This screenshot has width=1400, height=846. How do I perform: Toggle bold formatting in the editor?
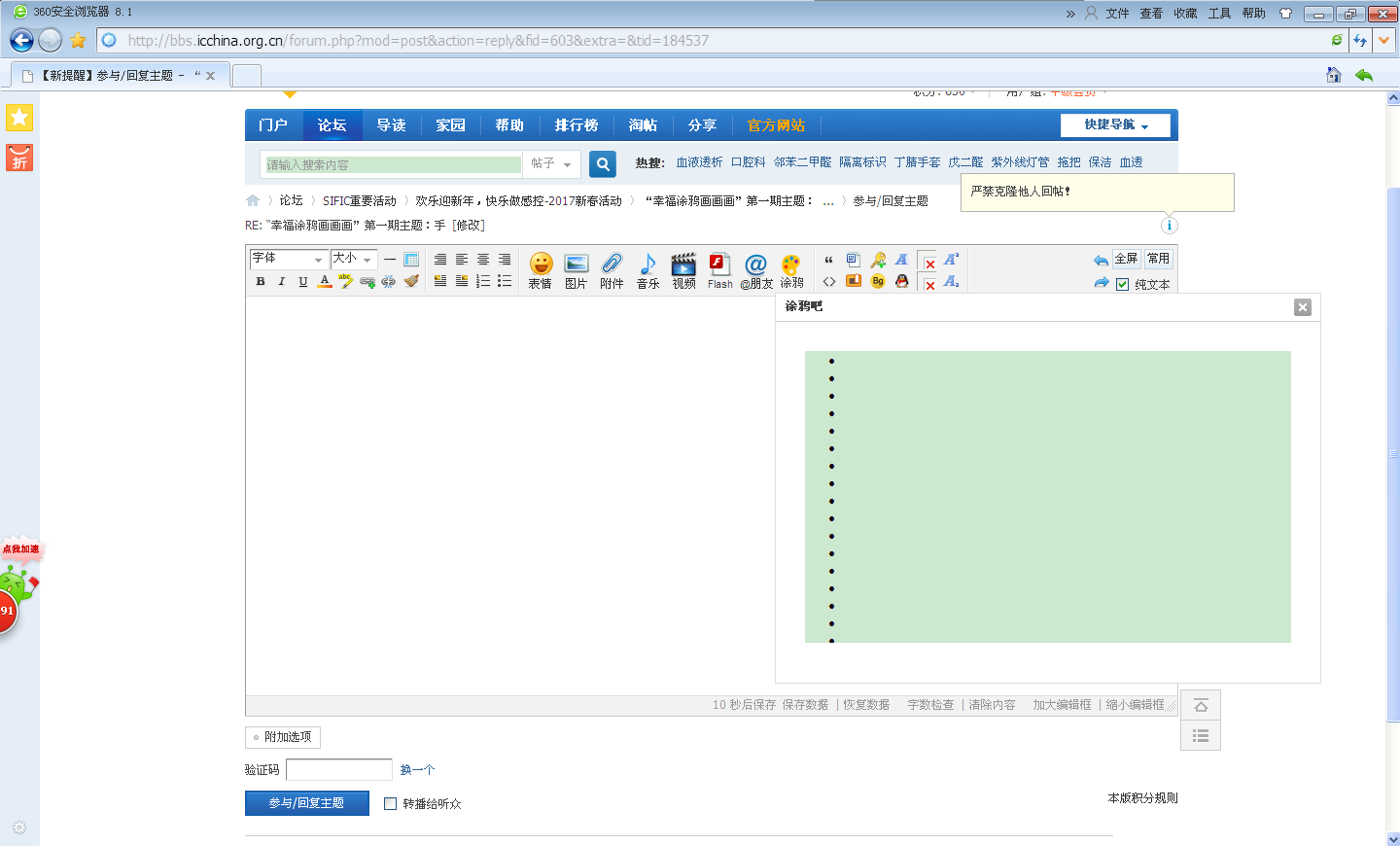tap(260, 281)
